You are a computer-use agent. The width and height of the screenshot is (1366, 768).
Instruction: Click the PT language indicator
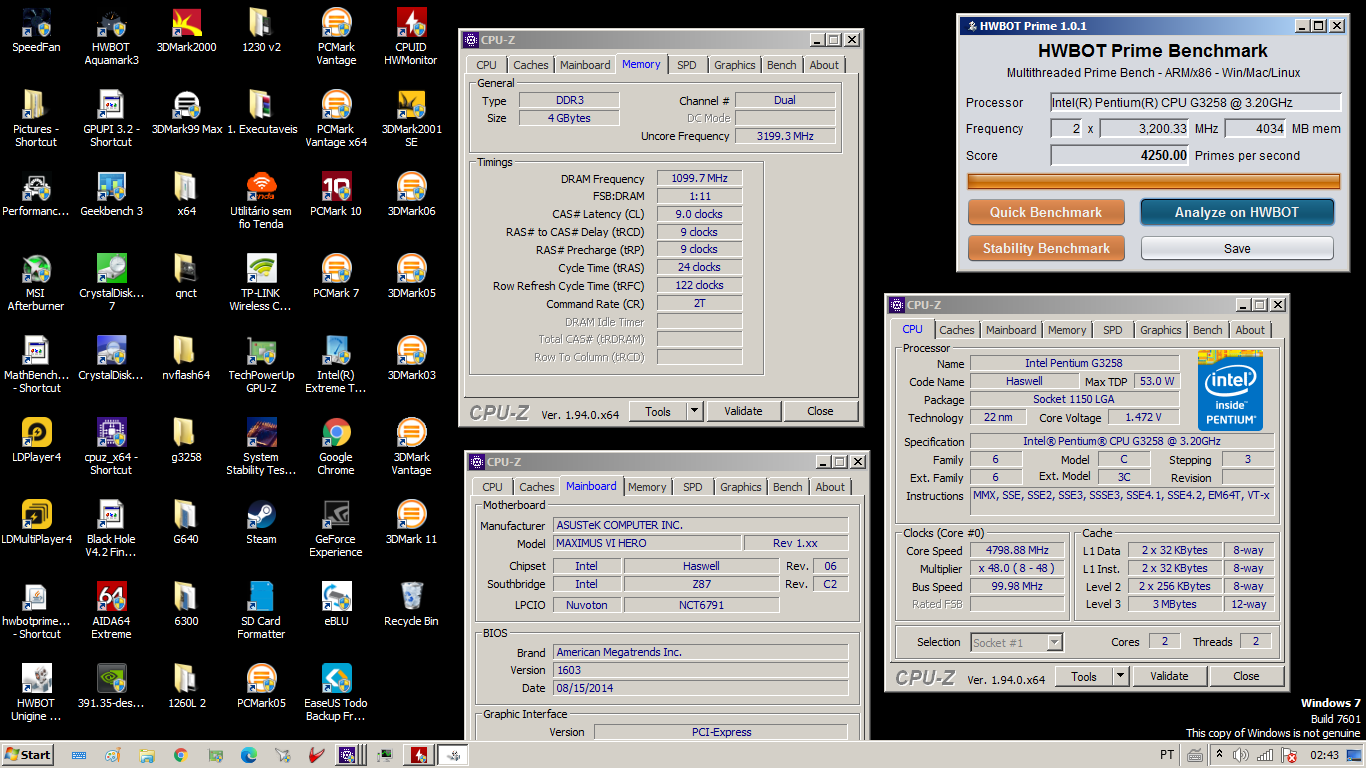(x=1167, y=755)
